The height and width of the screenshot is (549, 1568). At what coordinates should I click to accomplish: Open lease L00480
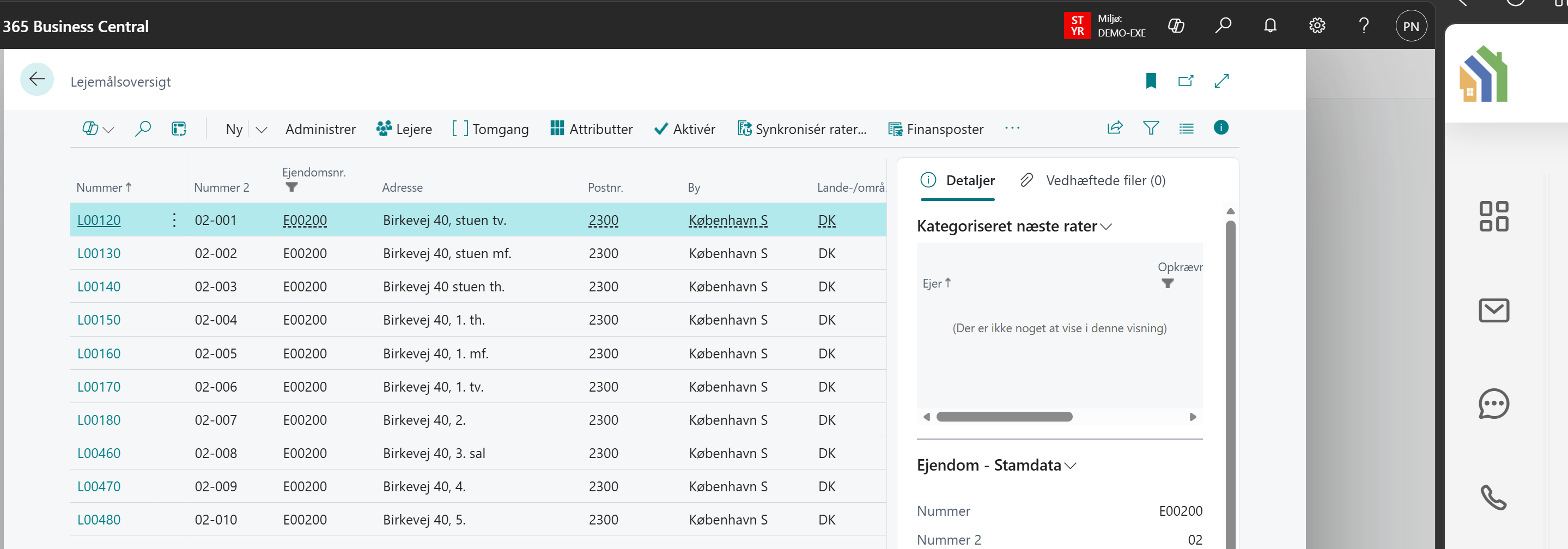(x=99, y=519)
